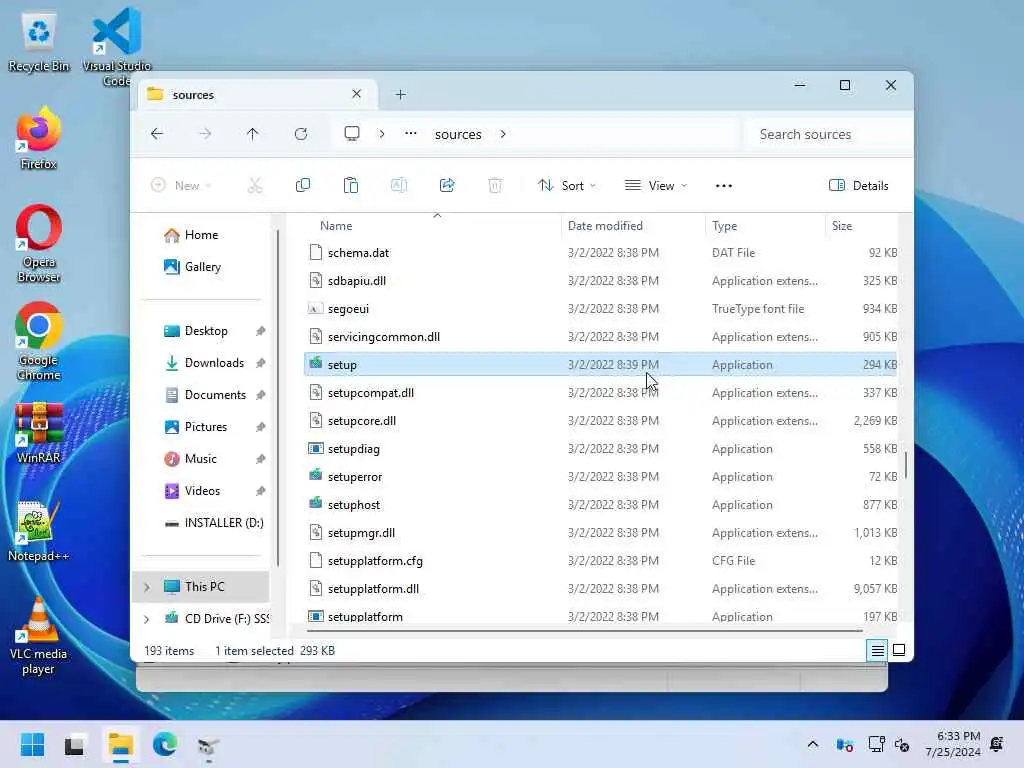Image resolution: width=1024 pixels, height=768 pixels.
Task: Share the selected setup file
Action: click(447, 185)
